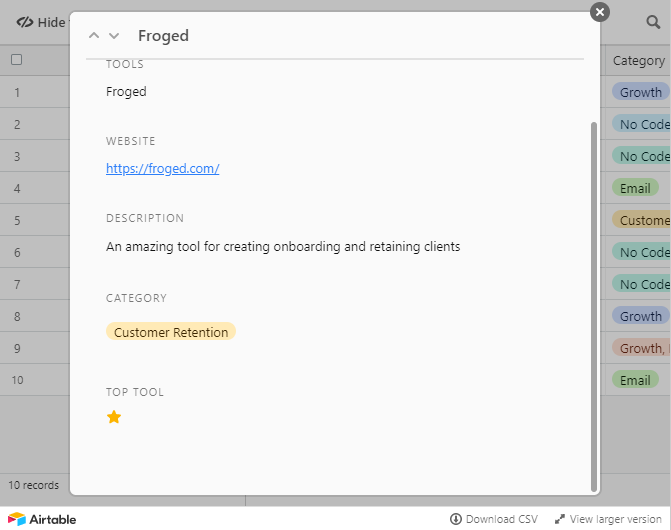Open the froged.com website link
Screen dimensions: 671x530
(x=162, y=168)
